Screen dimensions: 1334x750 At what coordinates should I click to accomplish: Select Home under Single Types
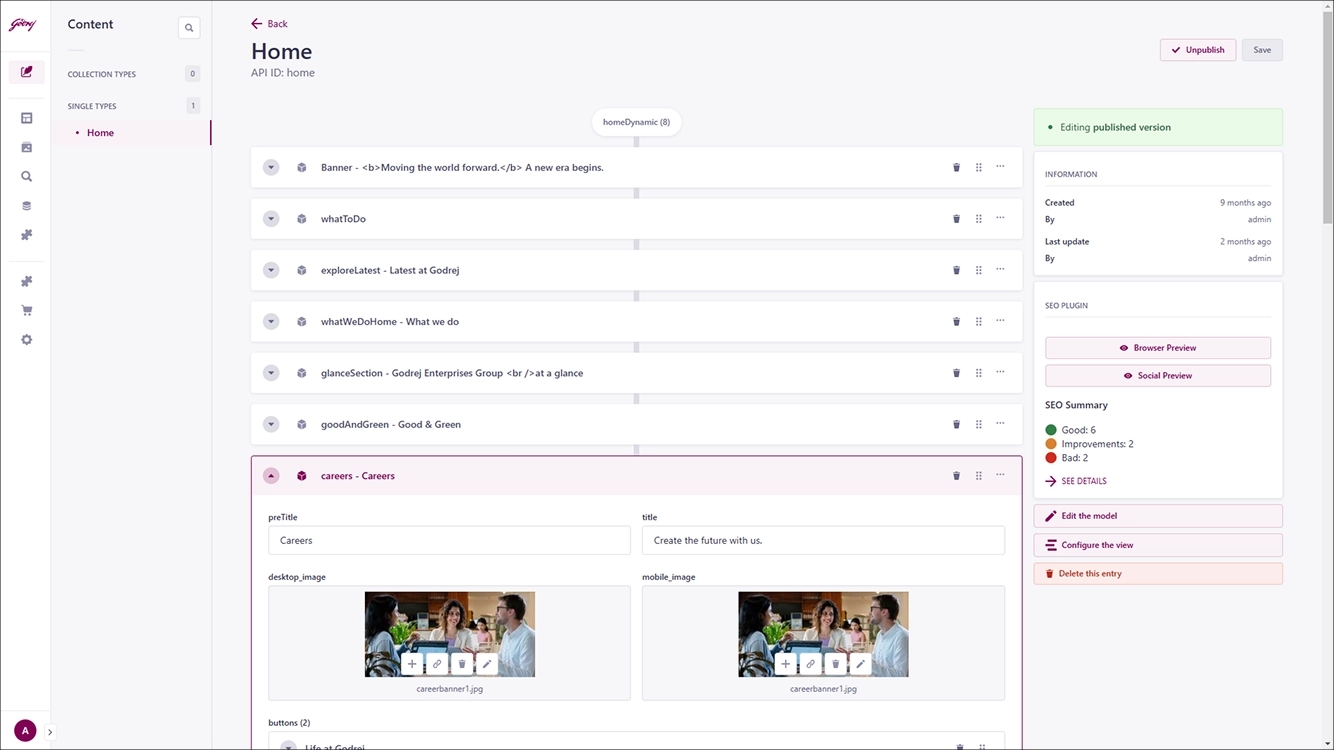pos(100,132)
